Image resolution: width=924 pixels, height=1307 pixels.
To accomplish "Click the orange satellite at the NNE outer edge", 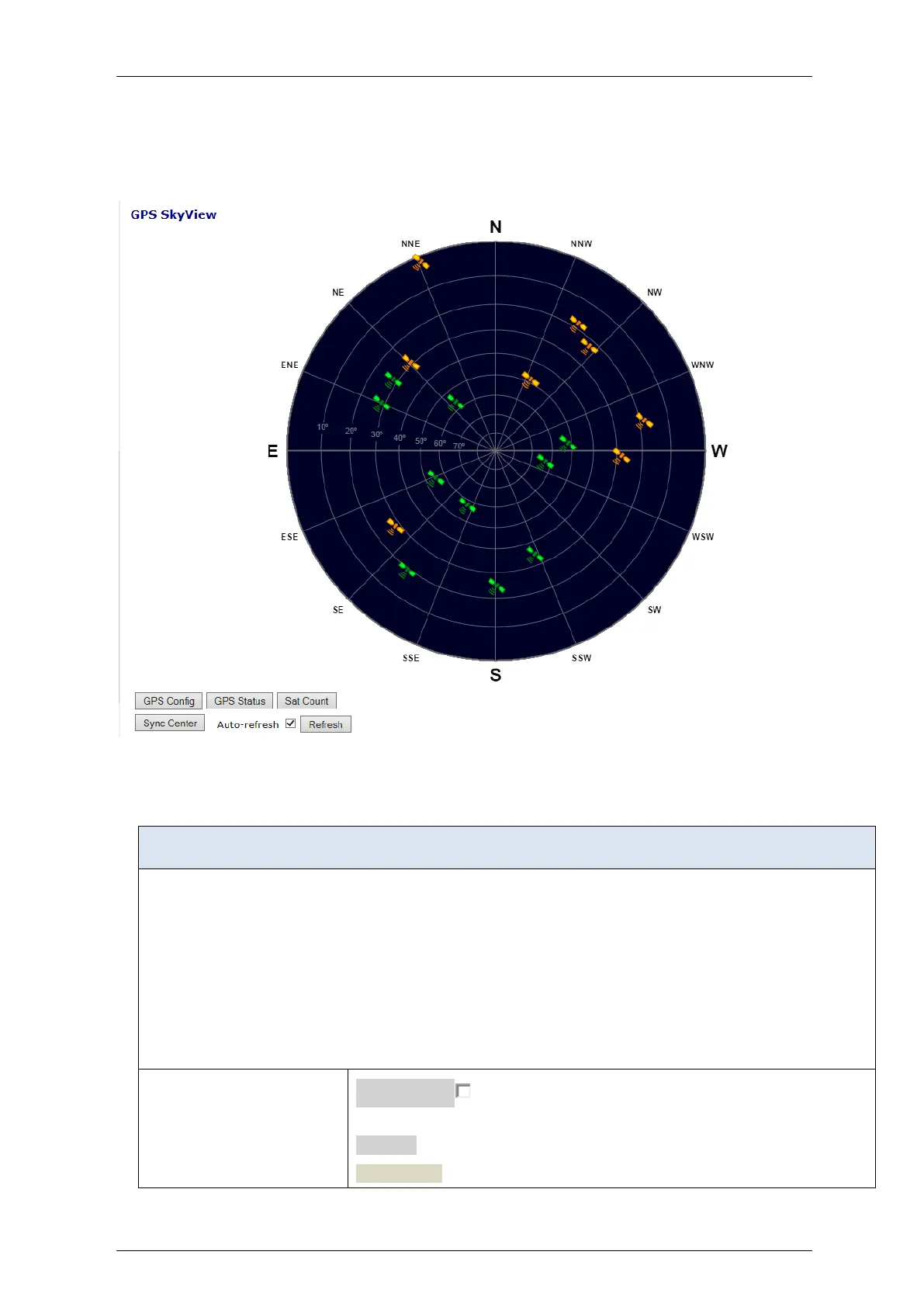I will tap(420, 262).
